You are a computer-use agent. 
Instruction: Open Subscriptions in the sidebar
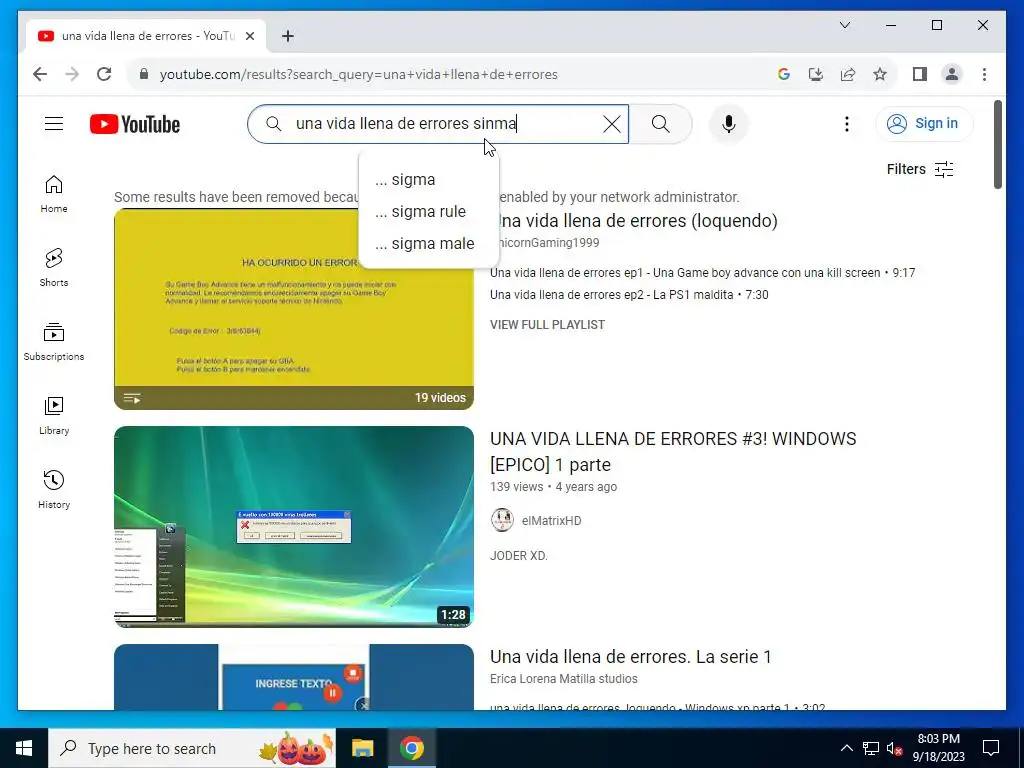54,342
